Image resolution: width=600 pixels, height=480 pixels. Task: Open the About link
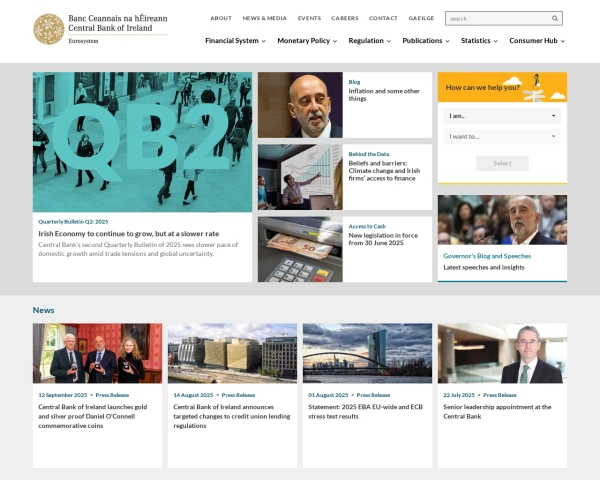pos(221,18)
